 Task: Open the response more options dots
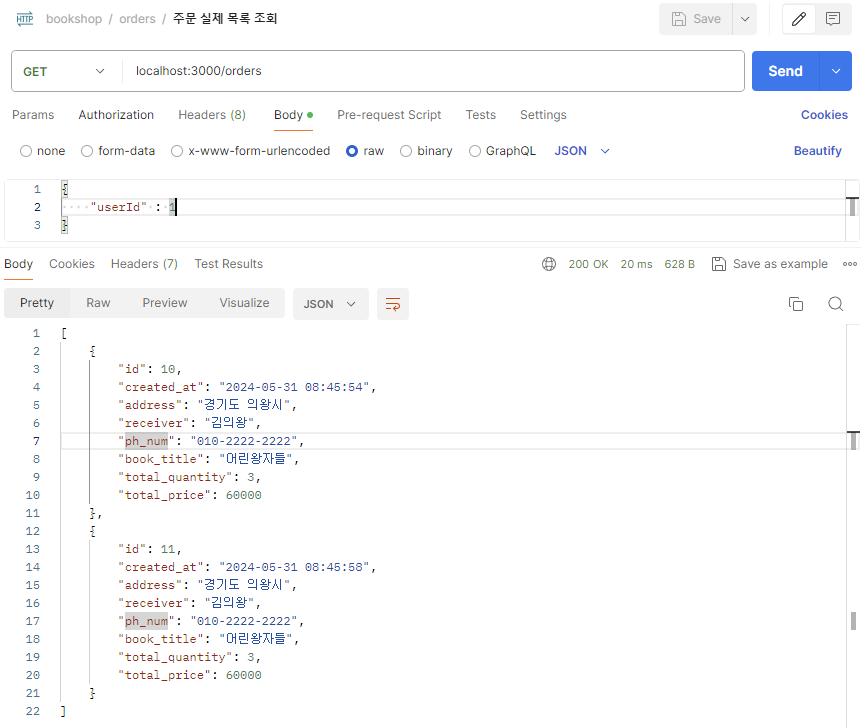[x=850, y=264]
